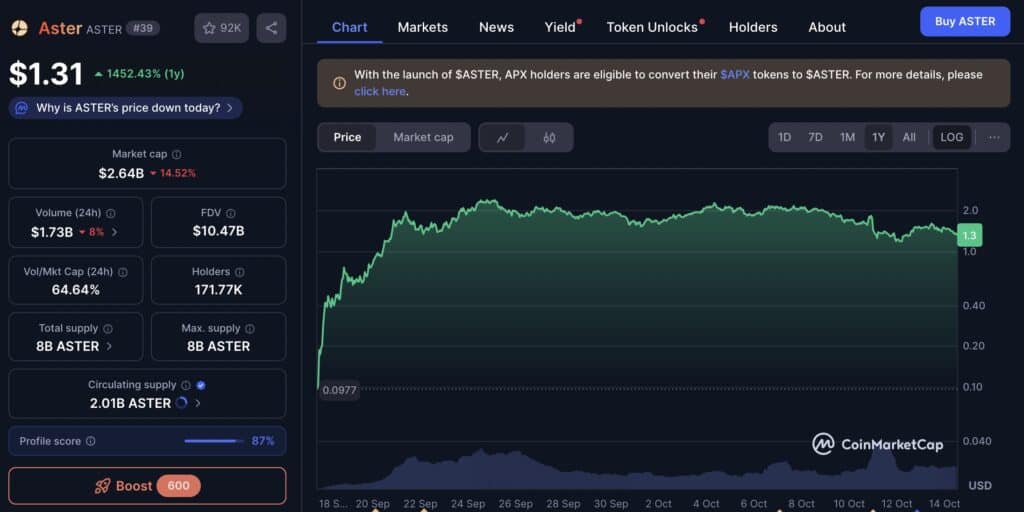Viewport: 1024px width, 512px height.
Task: Switch to line chart view icon
Action: pyautogui.click(x=502, y=138)
